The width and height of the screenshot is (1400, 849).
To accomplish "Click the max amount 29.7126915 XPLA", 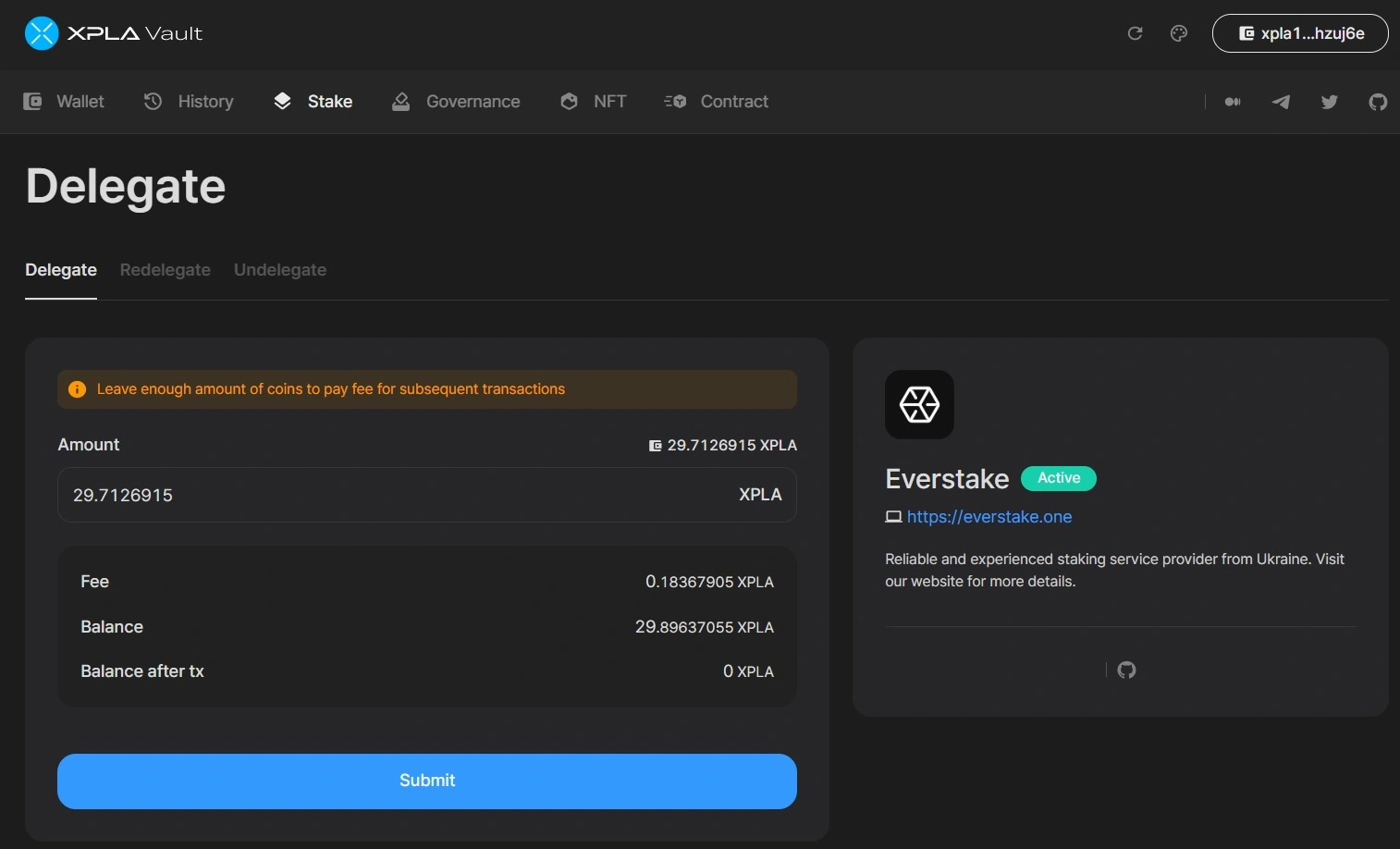I will (x=723, y=445).
